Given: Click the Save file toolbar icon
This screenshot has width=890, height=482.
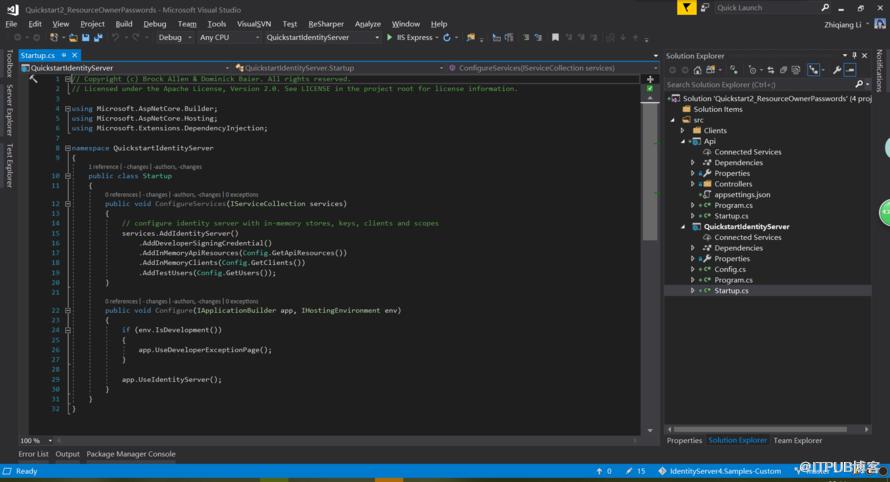Looking at the screenshot, I should point(86,37).
